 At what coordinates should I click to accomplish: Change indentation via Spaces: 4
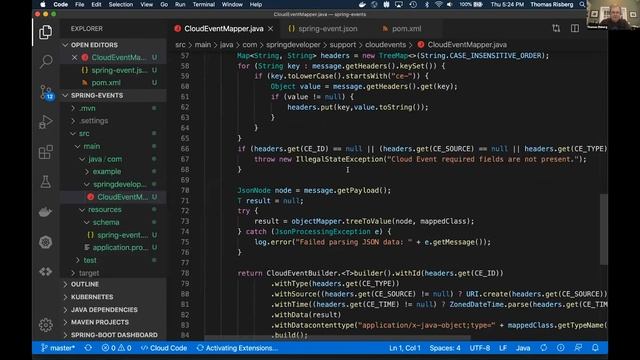tap(445, 348)
